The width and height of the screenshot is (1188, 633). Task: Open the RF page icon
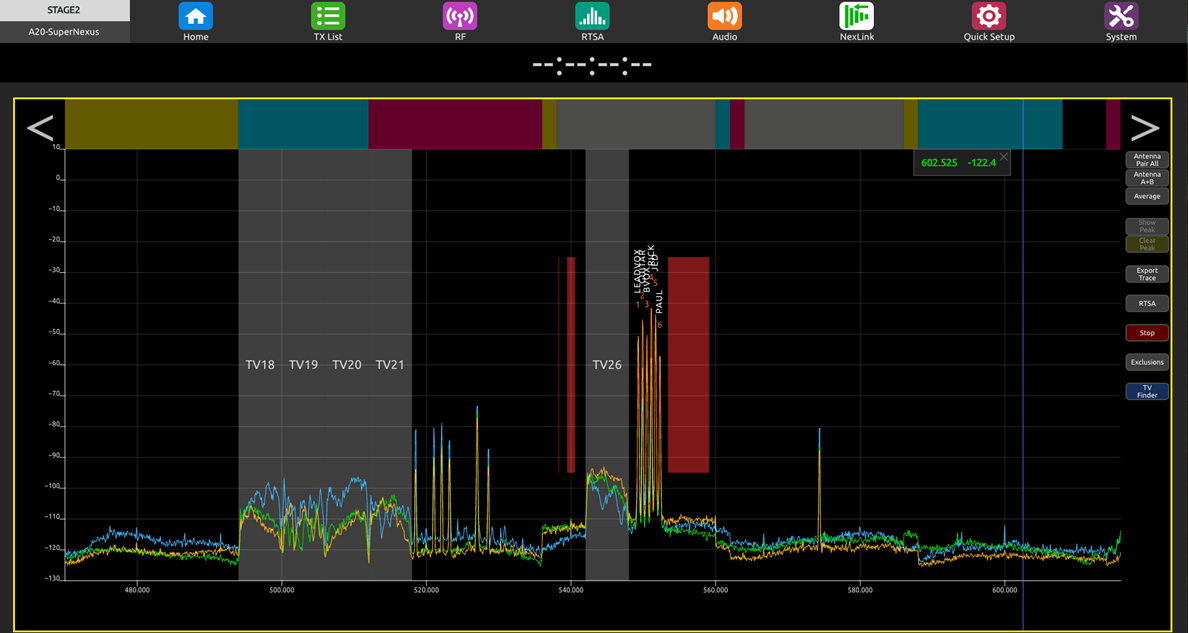point(460,17)
